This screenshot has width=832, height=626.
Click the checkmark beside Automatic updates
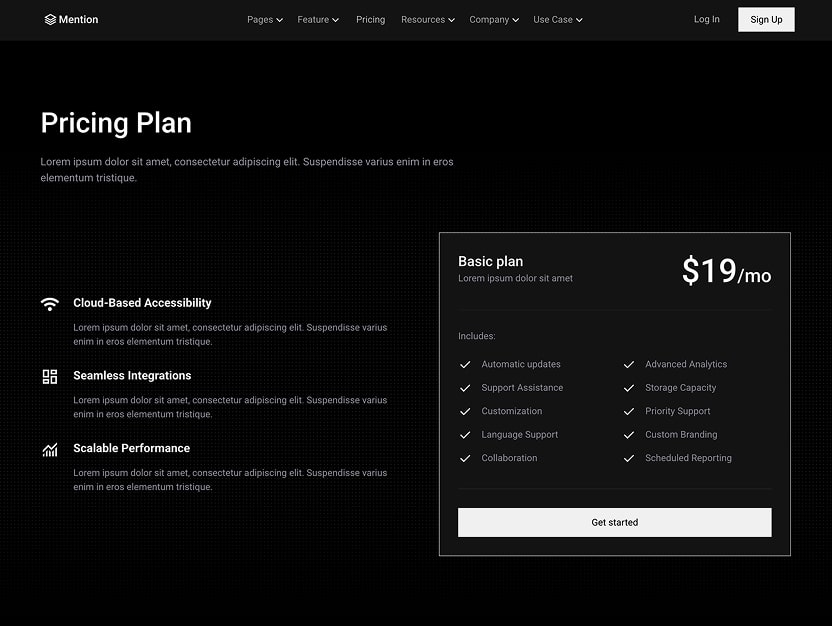465,364
